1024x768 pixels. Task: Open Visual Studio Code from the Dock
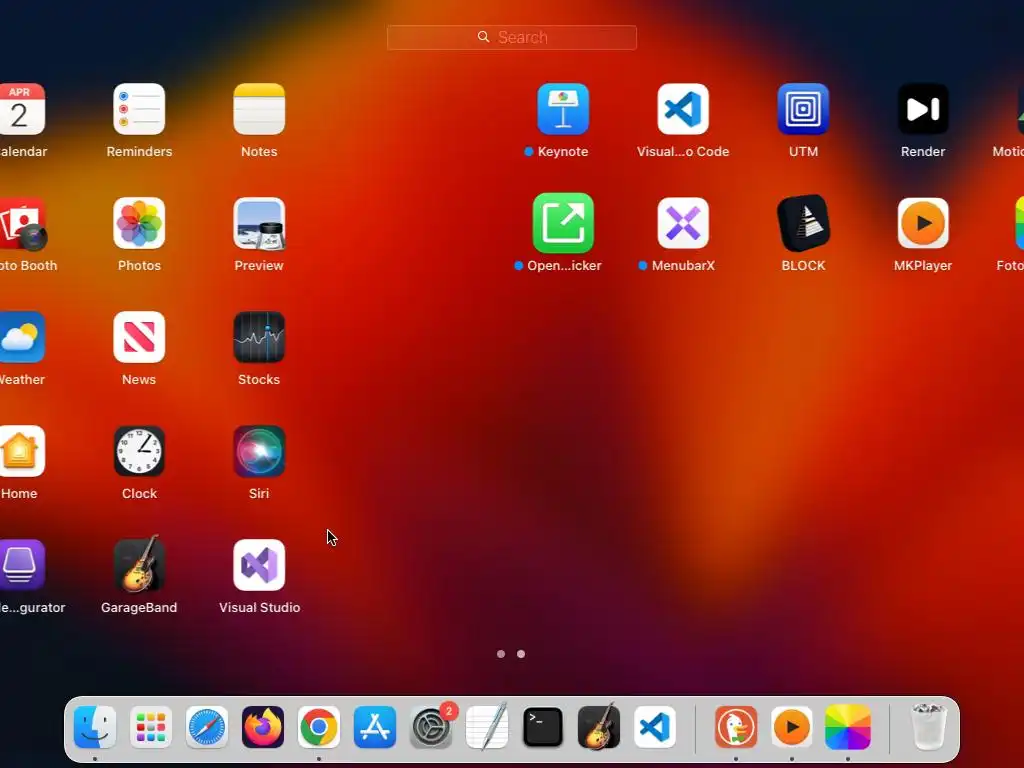pos(655,727)
